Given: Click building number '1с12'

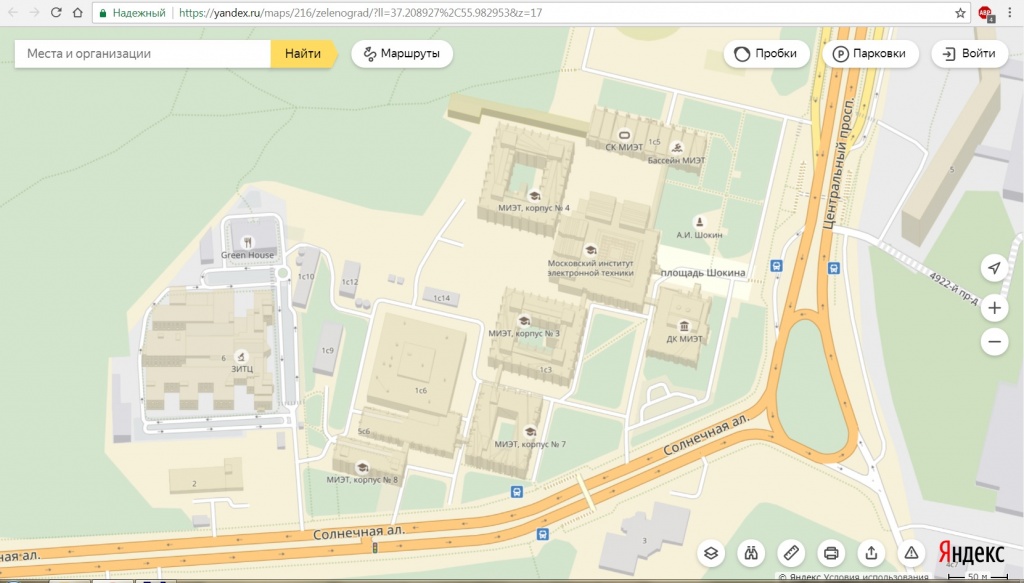Looking at the screenshot, I should [350, 282].
